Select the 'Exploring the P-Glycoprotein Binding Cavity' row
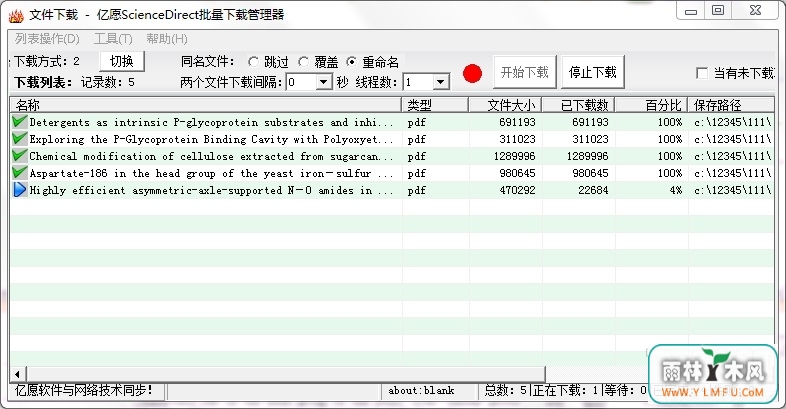Image resolution: width=786 pixels, height=409 pixels. click(392, 139)
